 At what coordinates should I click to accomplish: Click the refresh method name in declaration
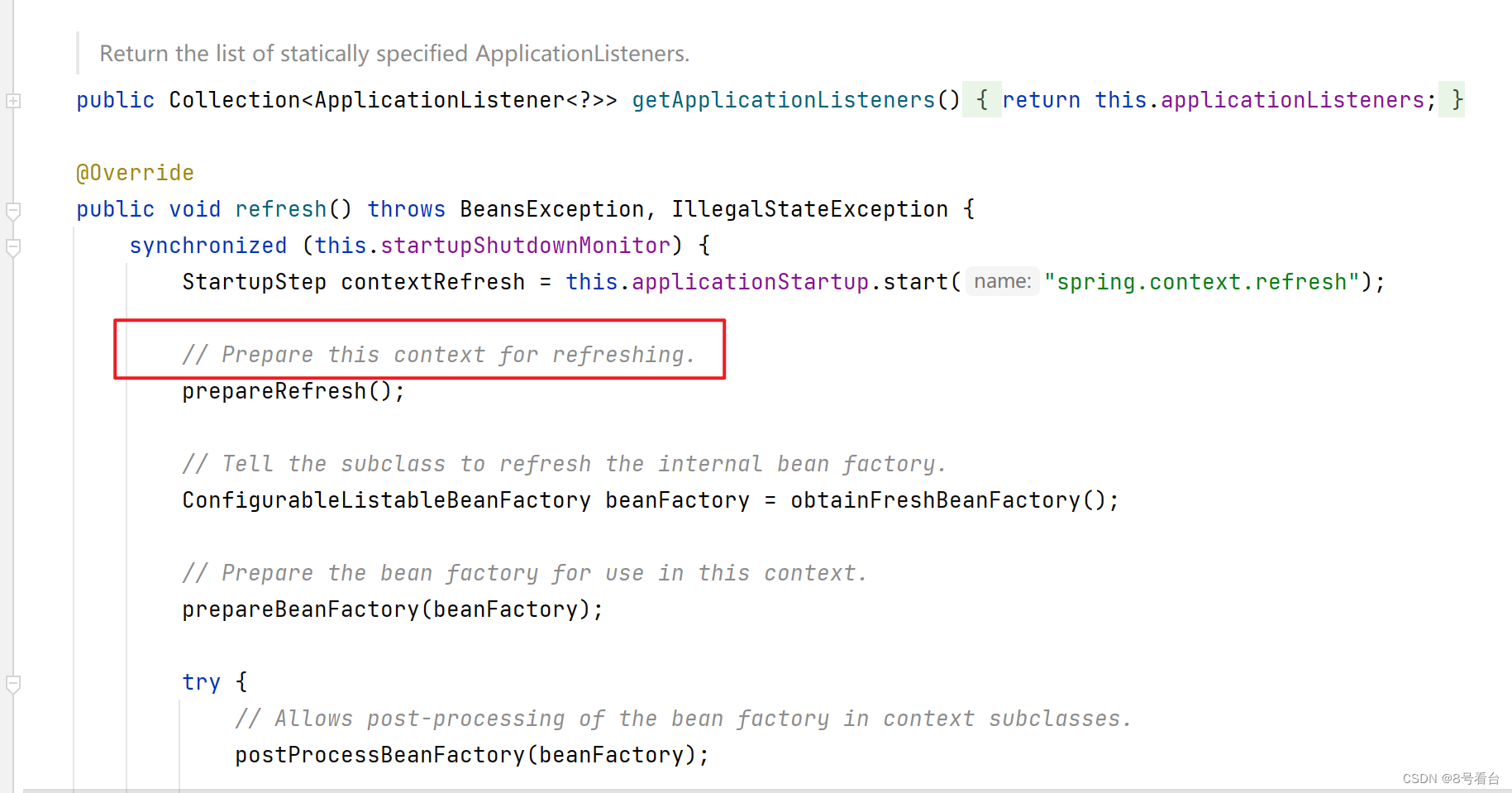(x=281, y=209)
